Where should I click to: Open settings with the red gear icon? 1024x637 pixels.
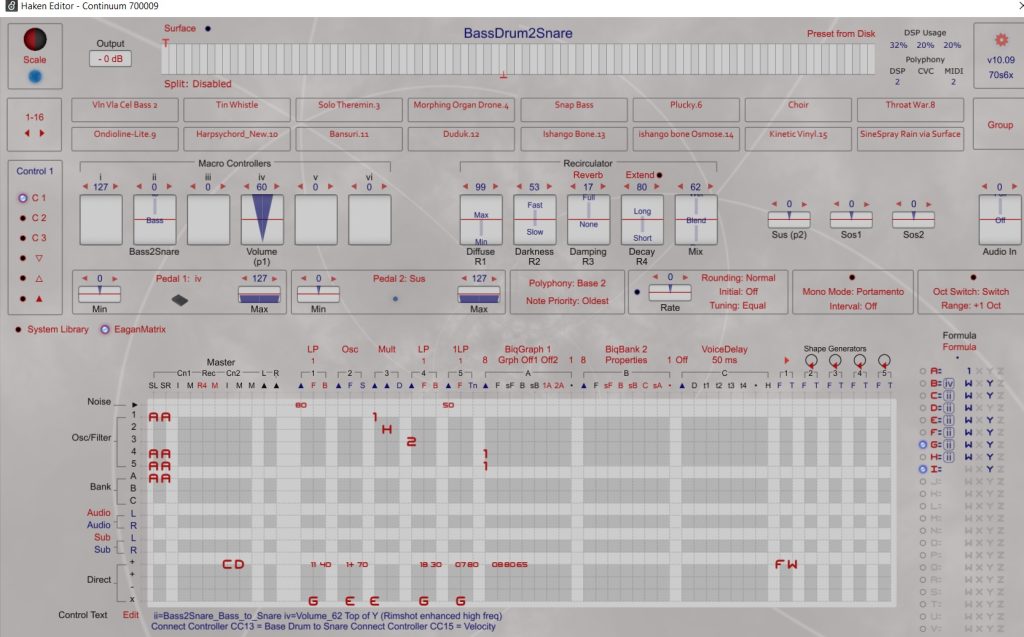tap(1001, 40)
